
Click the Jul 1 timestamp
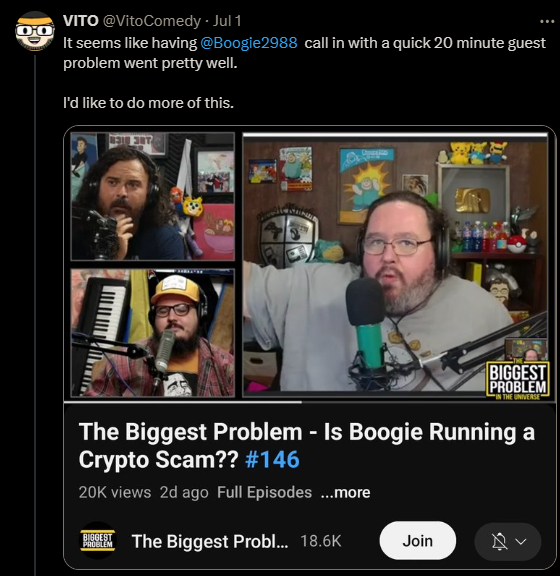click(x=227, y=21)
